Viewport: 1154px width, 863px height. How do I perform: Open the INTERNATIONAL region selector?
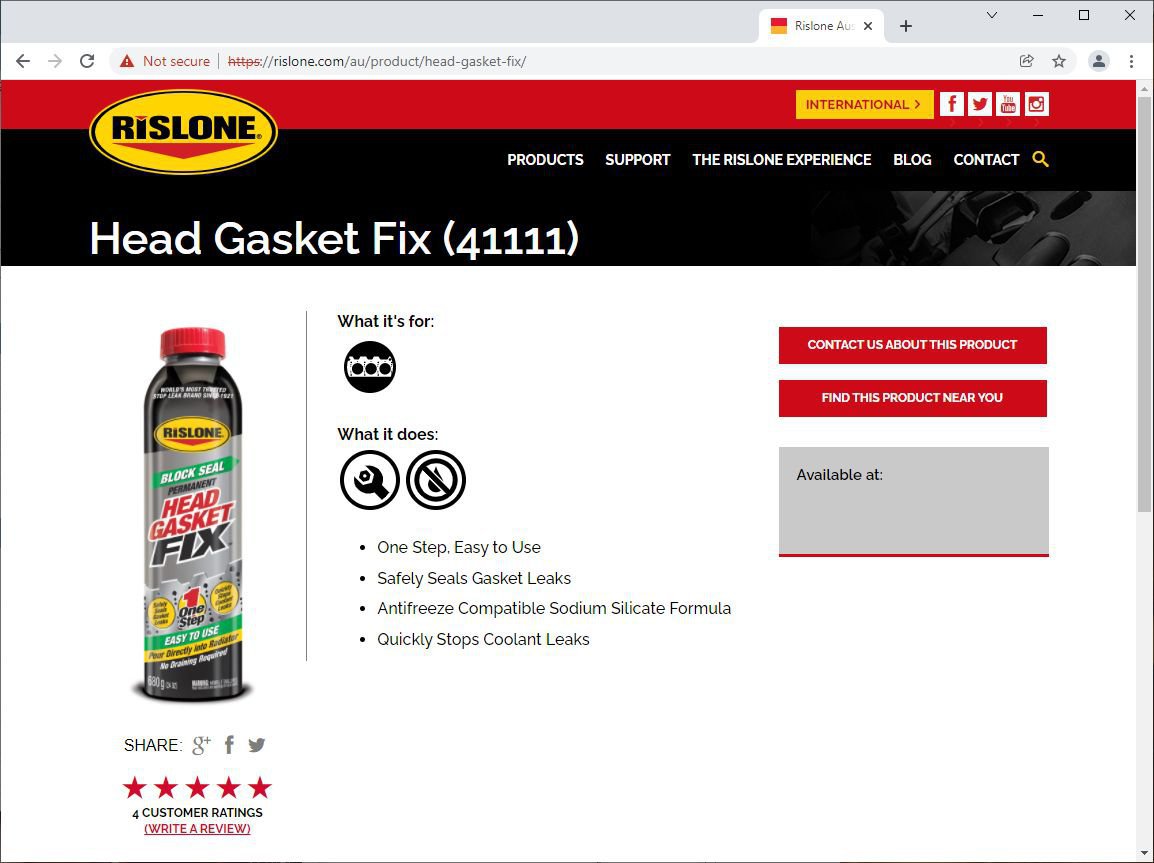(x=864, y=104)
